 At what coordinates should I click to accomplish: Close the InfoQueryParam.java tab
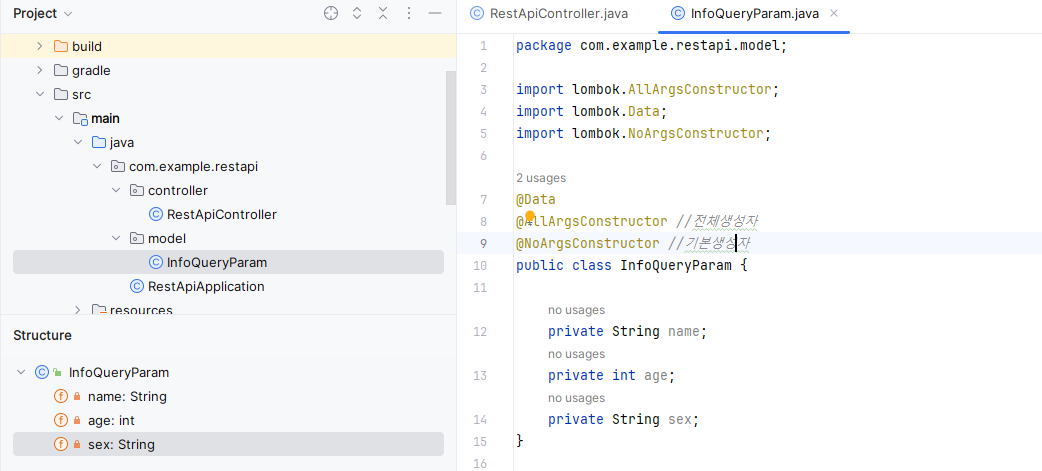pos(835,13)
